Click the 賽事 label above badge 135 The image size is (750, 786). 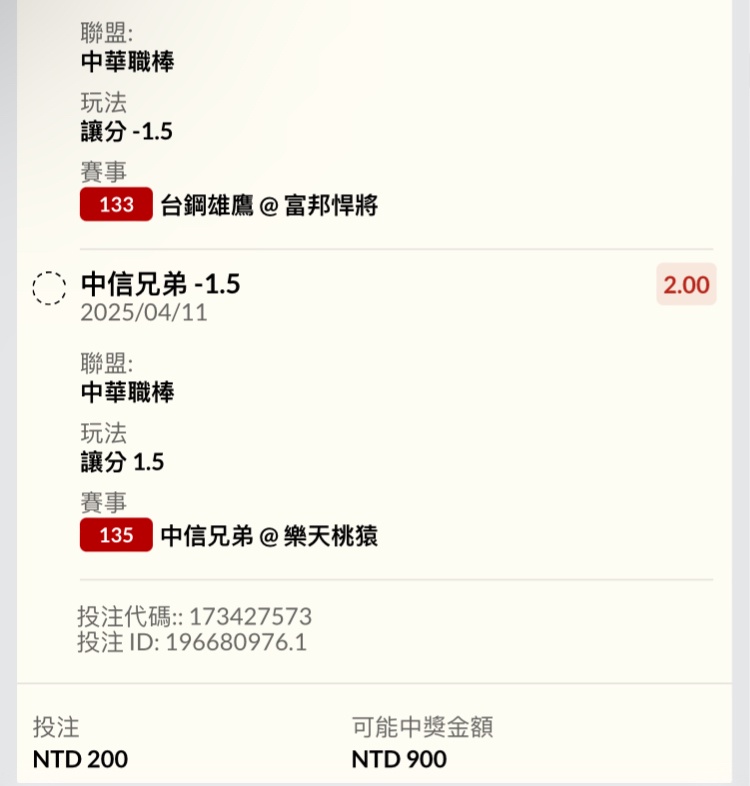pyautogui.click(x=103, y=503)
